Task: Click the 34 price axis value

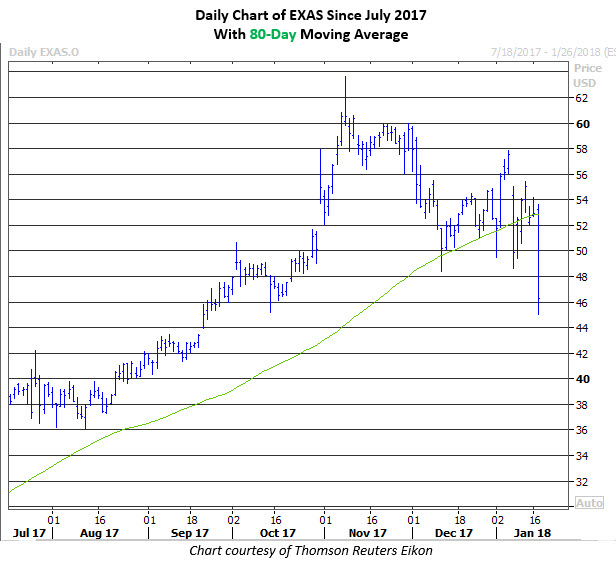Action: (582, 456)
